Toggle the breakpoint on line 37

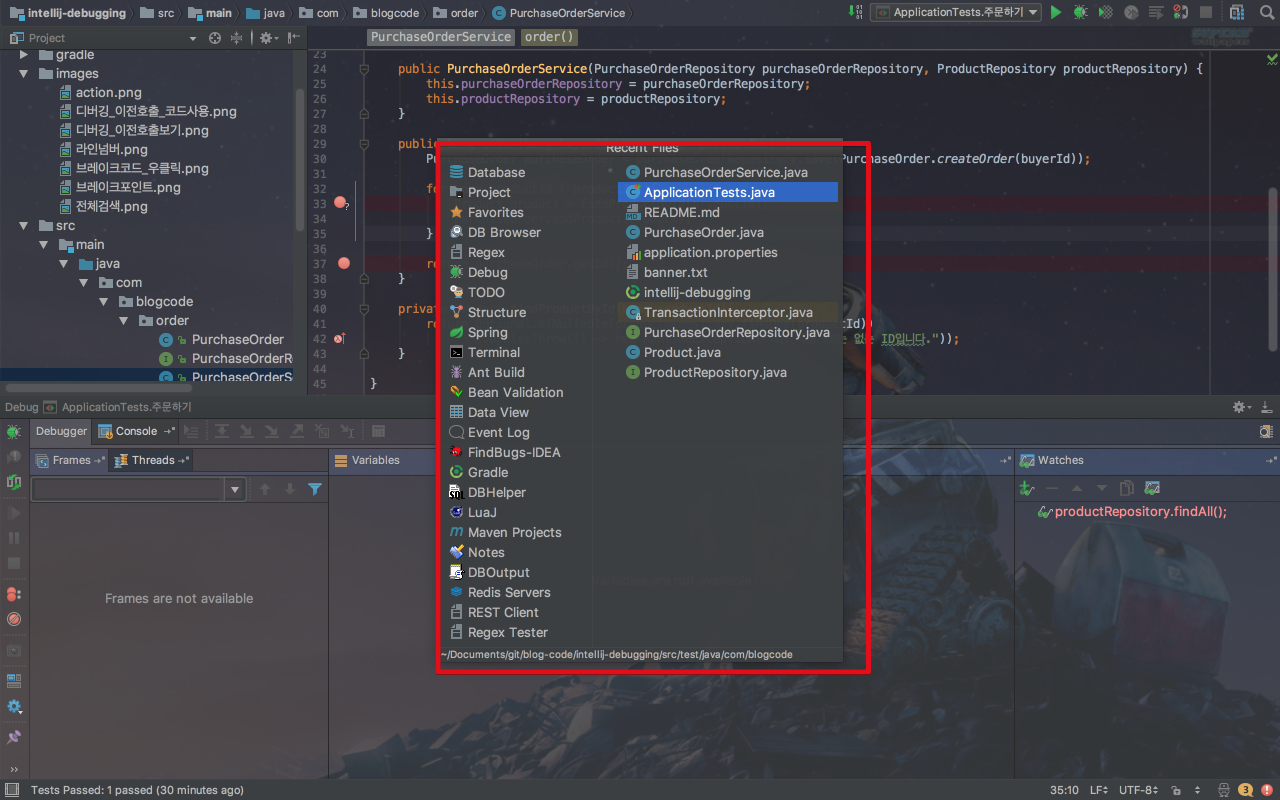(344, 263)
